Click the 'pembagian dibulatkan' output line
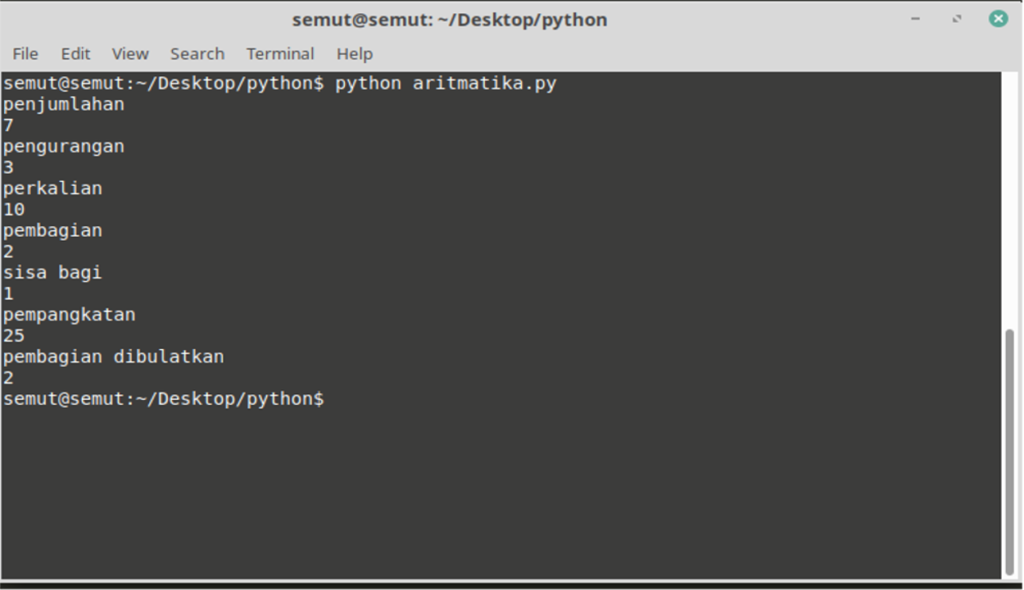 pyautogui.click(x=113, y=356)
